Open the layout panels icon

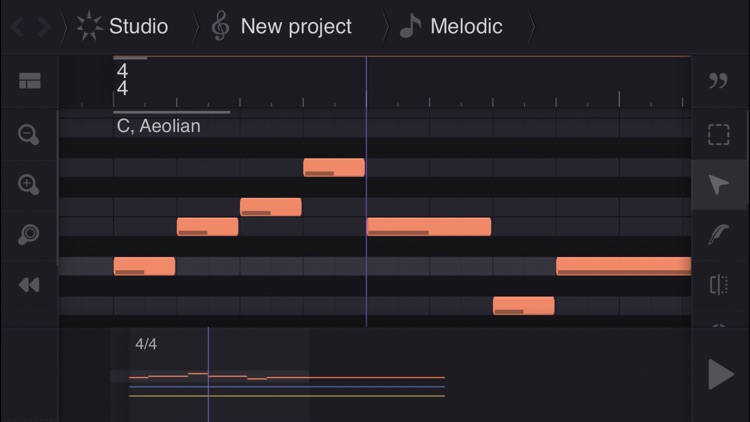(29, 82)
